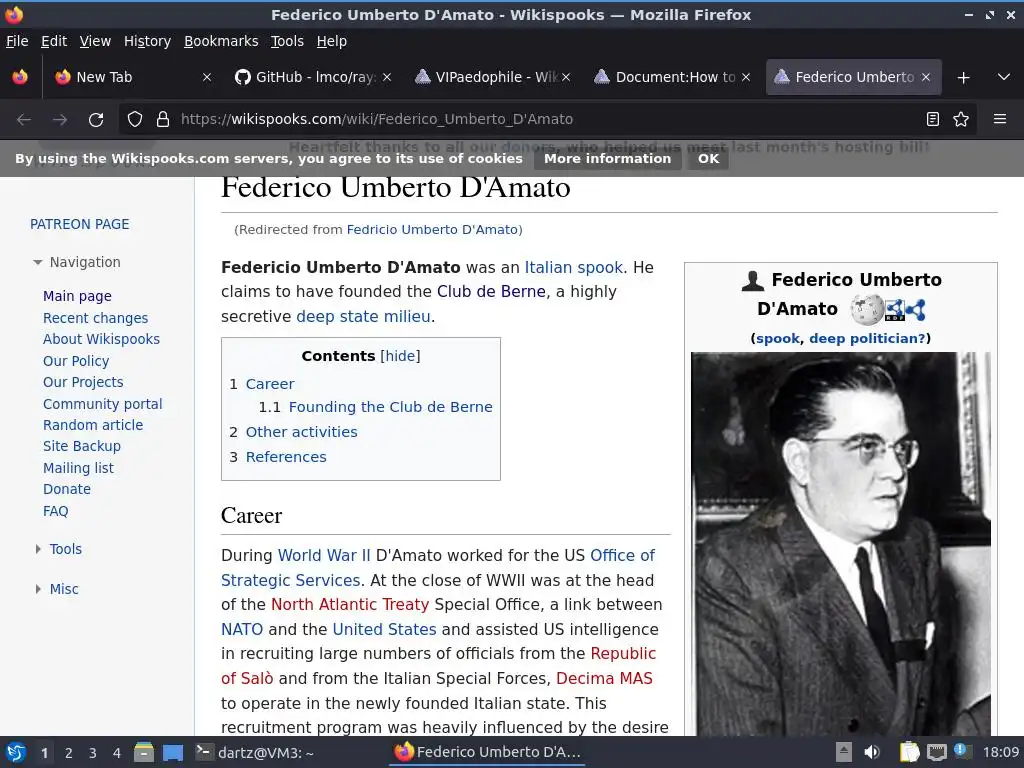Open the deep politician? infobox link
Viewport: 1024px width, 768px height.
(x=867, y=338)
